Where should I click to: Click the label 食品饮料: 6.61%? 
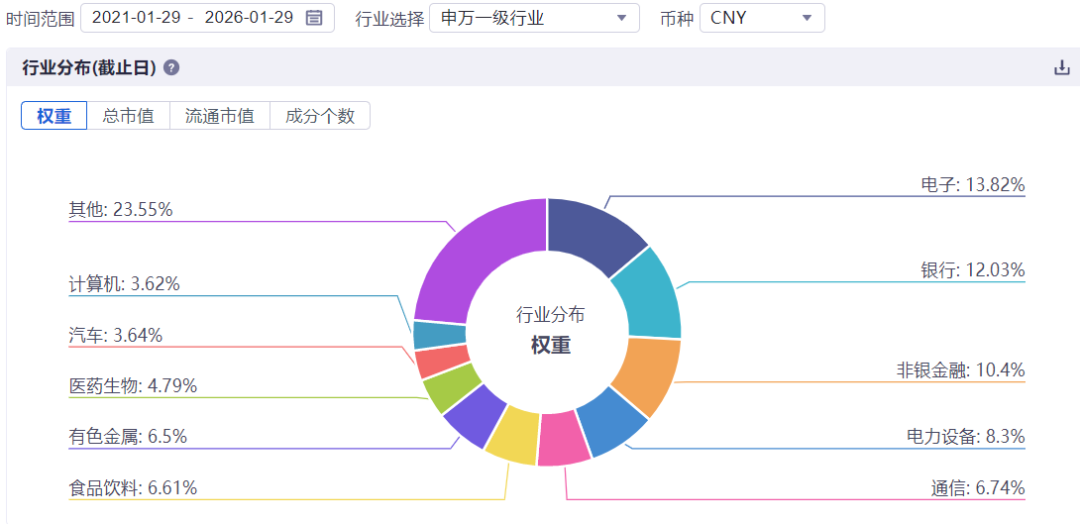tap(133, 489)
